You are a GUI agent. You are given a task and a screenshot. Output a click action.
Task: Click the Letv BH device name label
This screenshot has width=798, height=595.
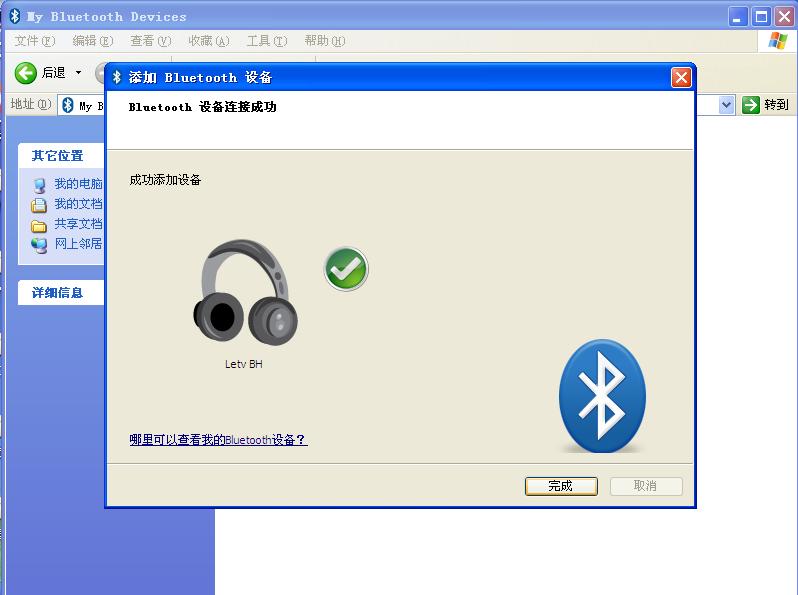coord(244,364)
